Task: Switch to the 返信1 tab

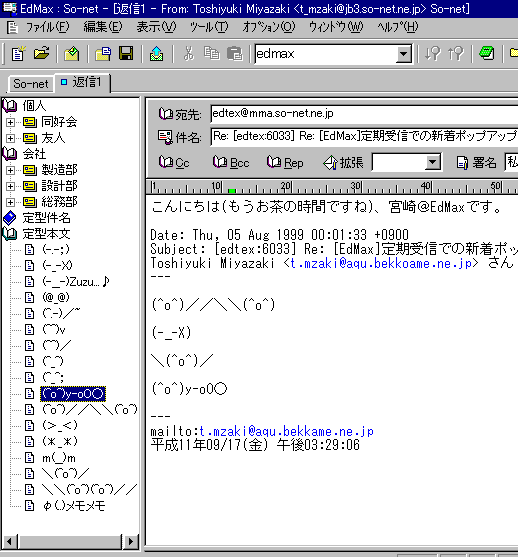Action: coord(82,82)
